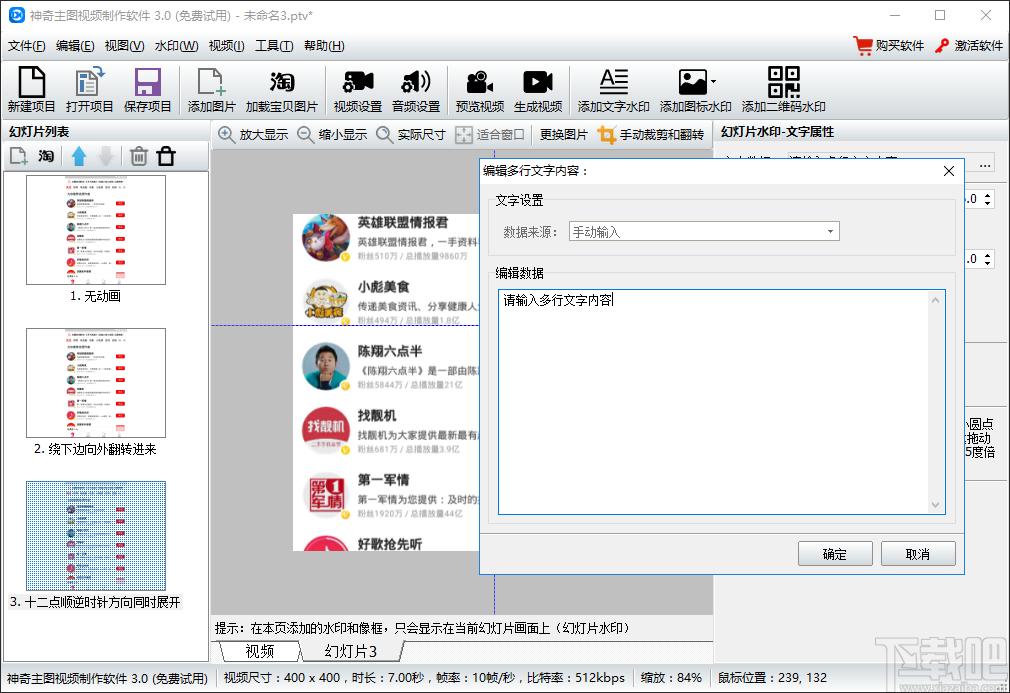Click 实际尺寸 actual size

[x=411, y=135]
